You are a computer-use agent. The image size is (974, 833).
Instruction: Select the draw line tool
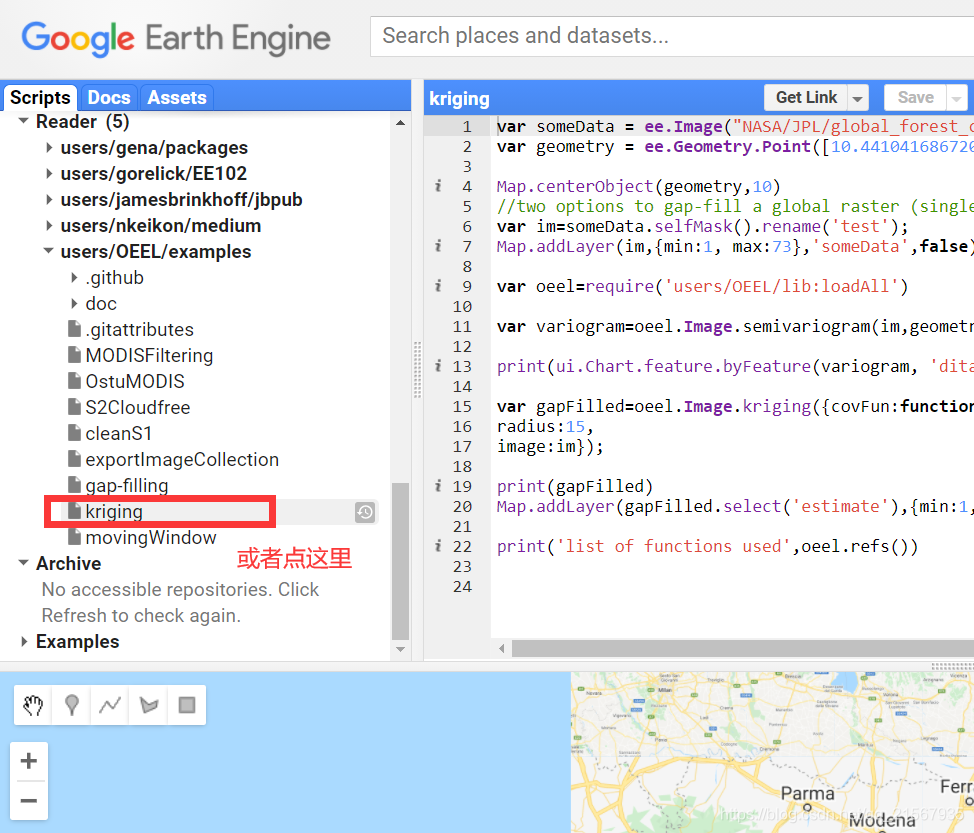110,705
